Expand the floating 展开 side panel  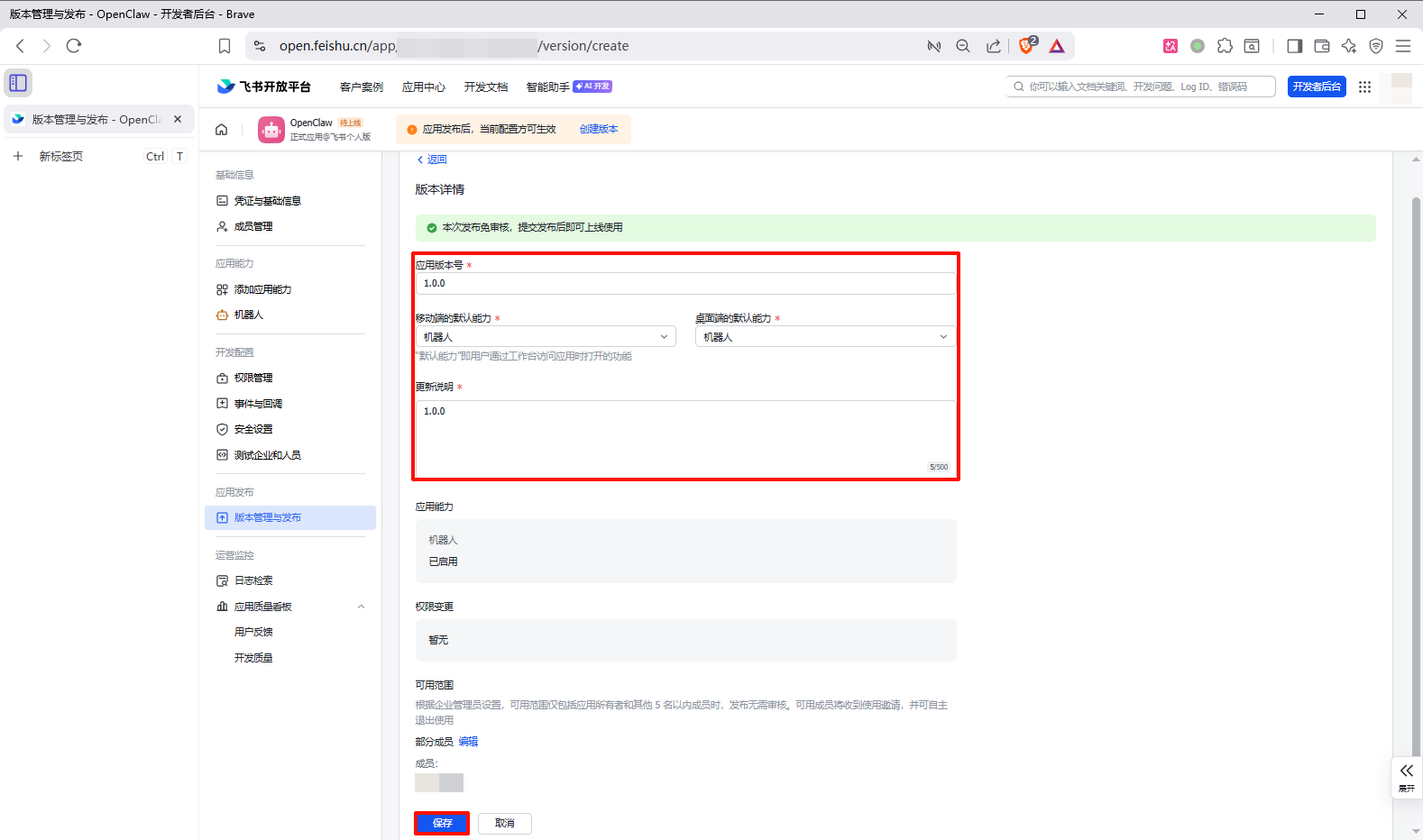(1406, 776)
